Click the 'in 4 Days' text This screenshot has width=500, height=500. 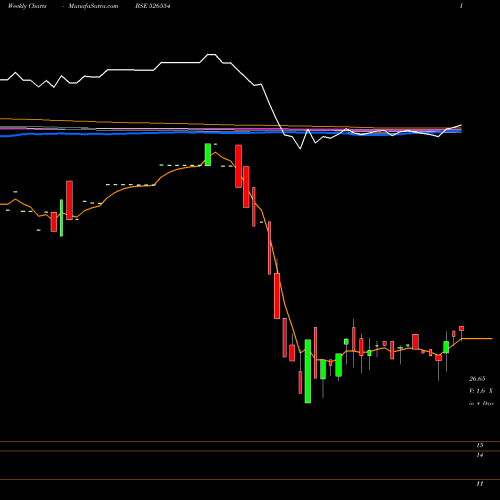coord(481,403)
